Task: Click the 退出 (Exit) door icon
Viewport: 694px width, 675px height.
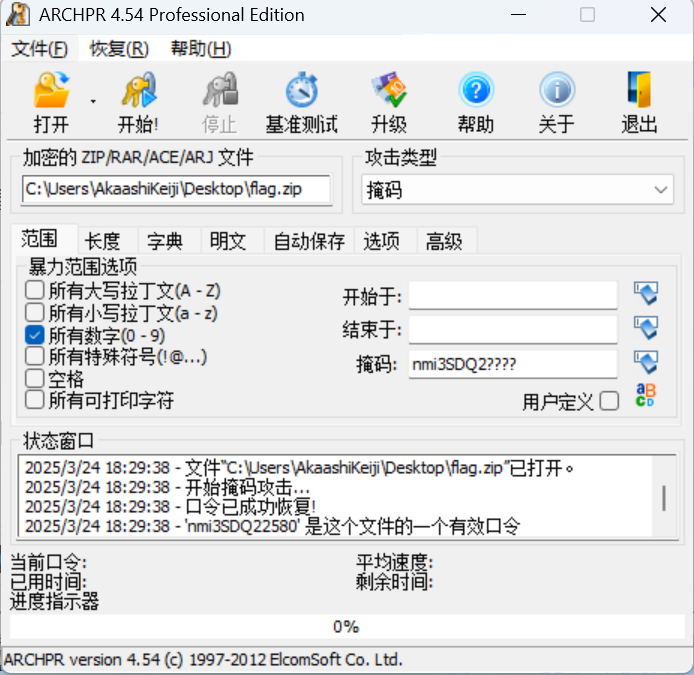Action: coord(639,90)
